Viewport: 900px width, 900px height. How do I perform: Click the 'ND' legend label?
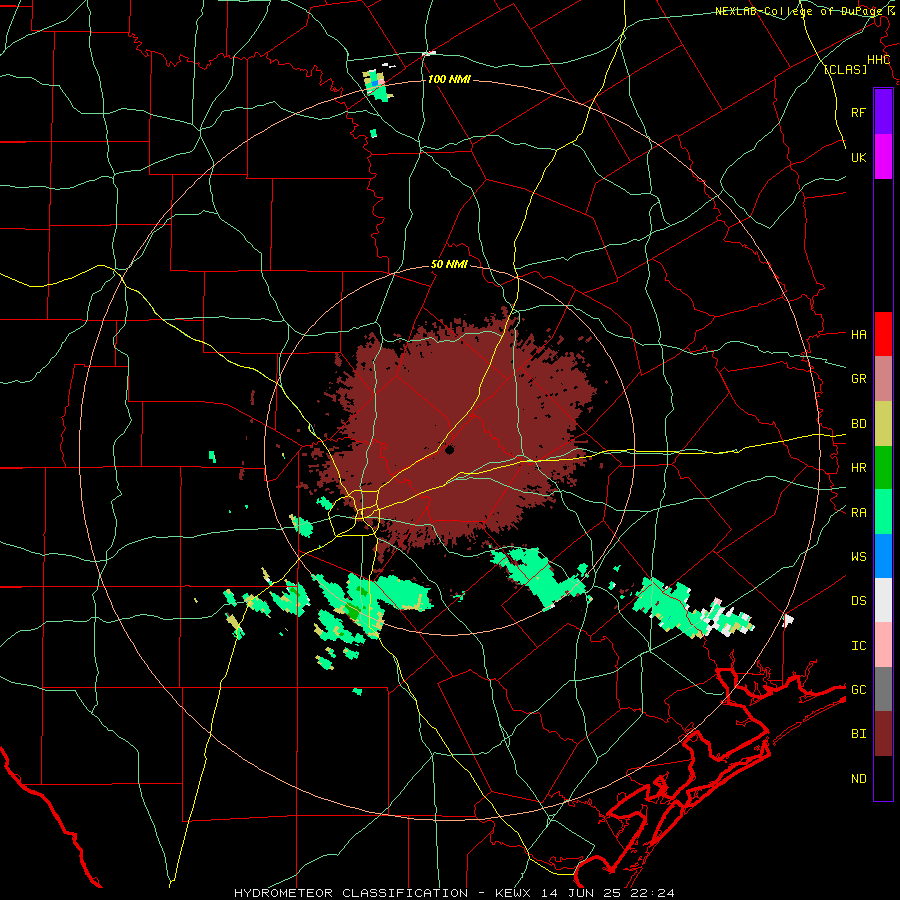click(858, 779)
